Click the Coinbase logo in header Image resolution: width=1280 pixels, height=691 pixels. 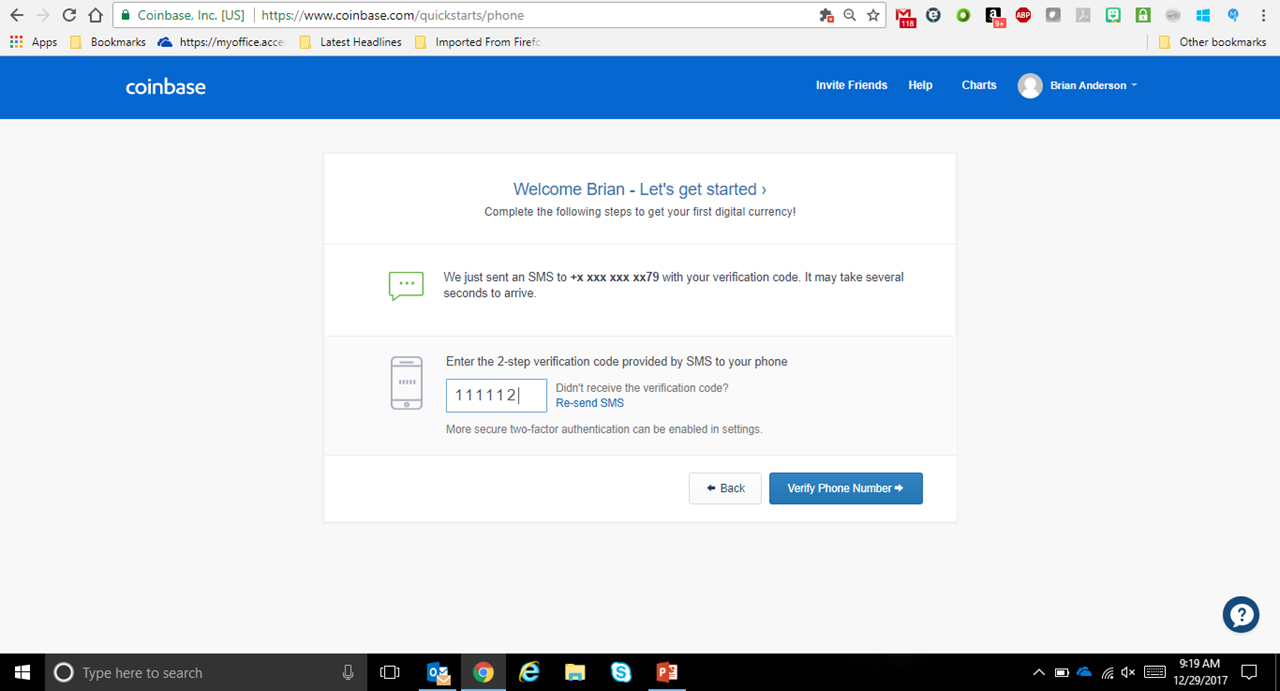click(166, 87)
